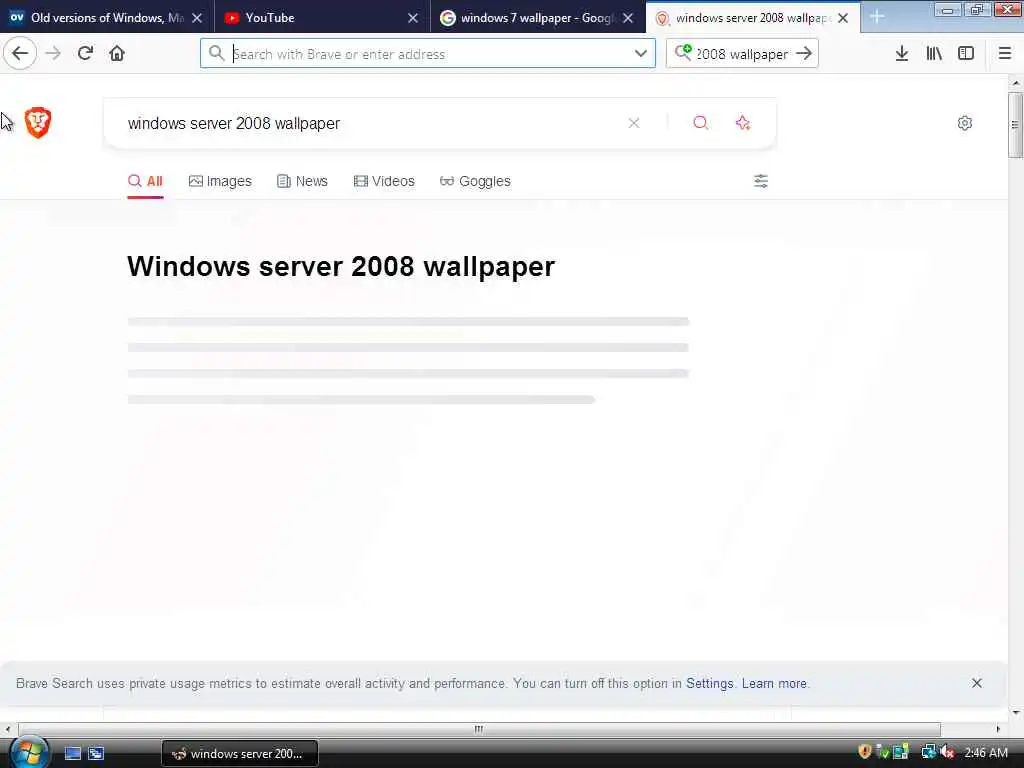Open the downloads panel
Screen dimensions: 1024x768
[902, 53]
